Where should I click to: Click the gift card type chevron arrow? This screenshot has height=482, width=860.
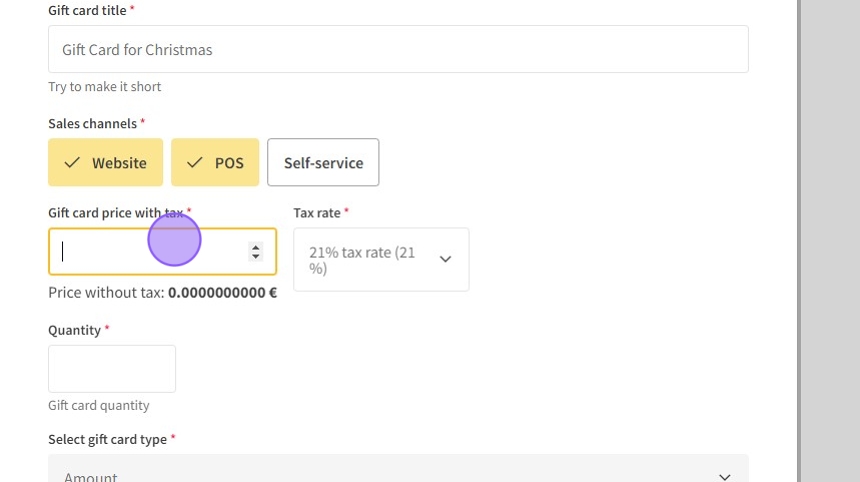725,477
